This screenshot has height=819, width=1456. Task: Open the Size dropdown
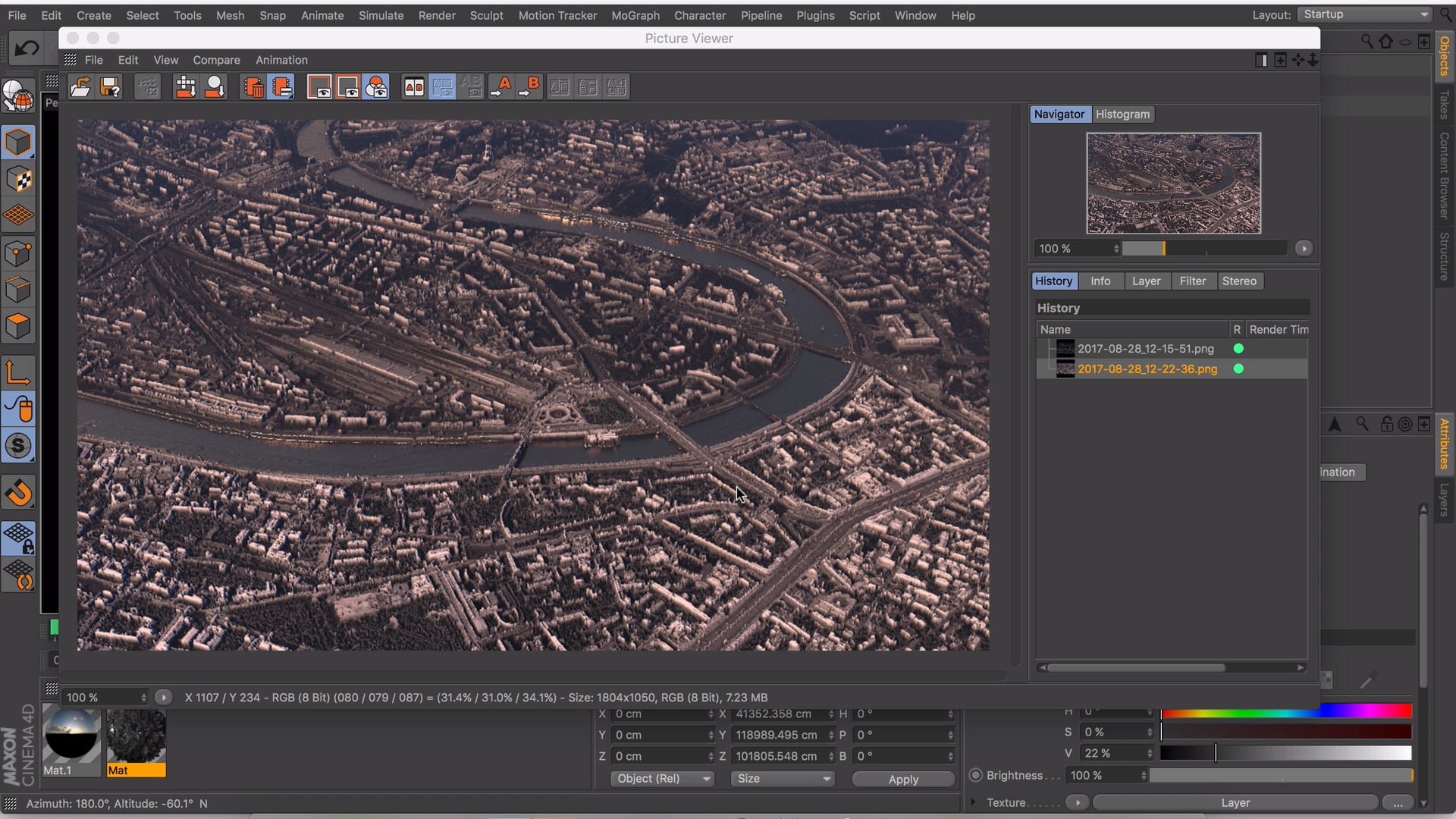(782, 779)
